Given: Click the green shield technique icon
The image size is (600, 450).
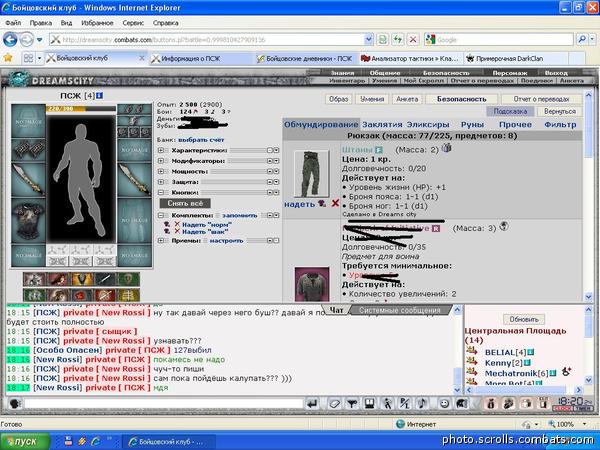Looking at the screenshot, I should (129, 279).
